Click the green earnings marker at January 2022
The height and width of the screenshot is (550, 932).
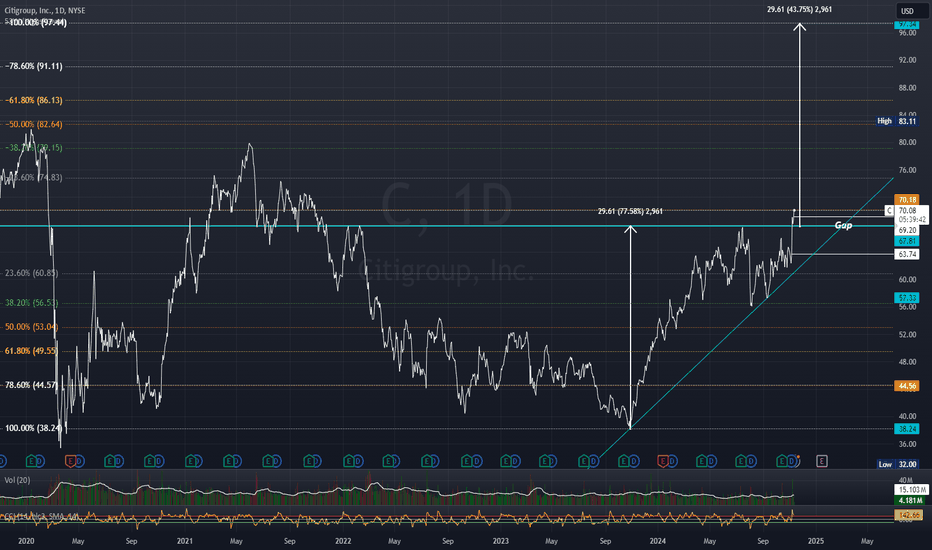point(349,461)
